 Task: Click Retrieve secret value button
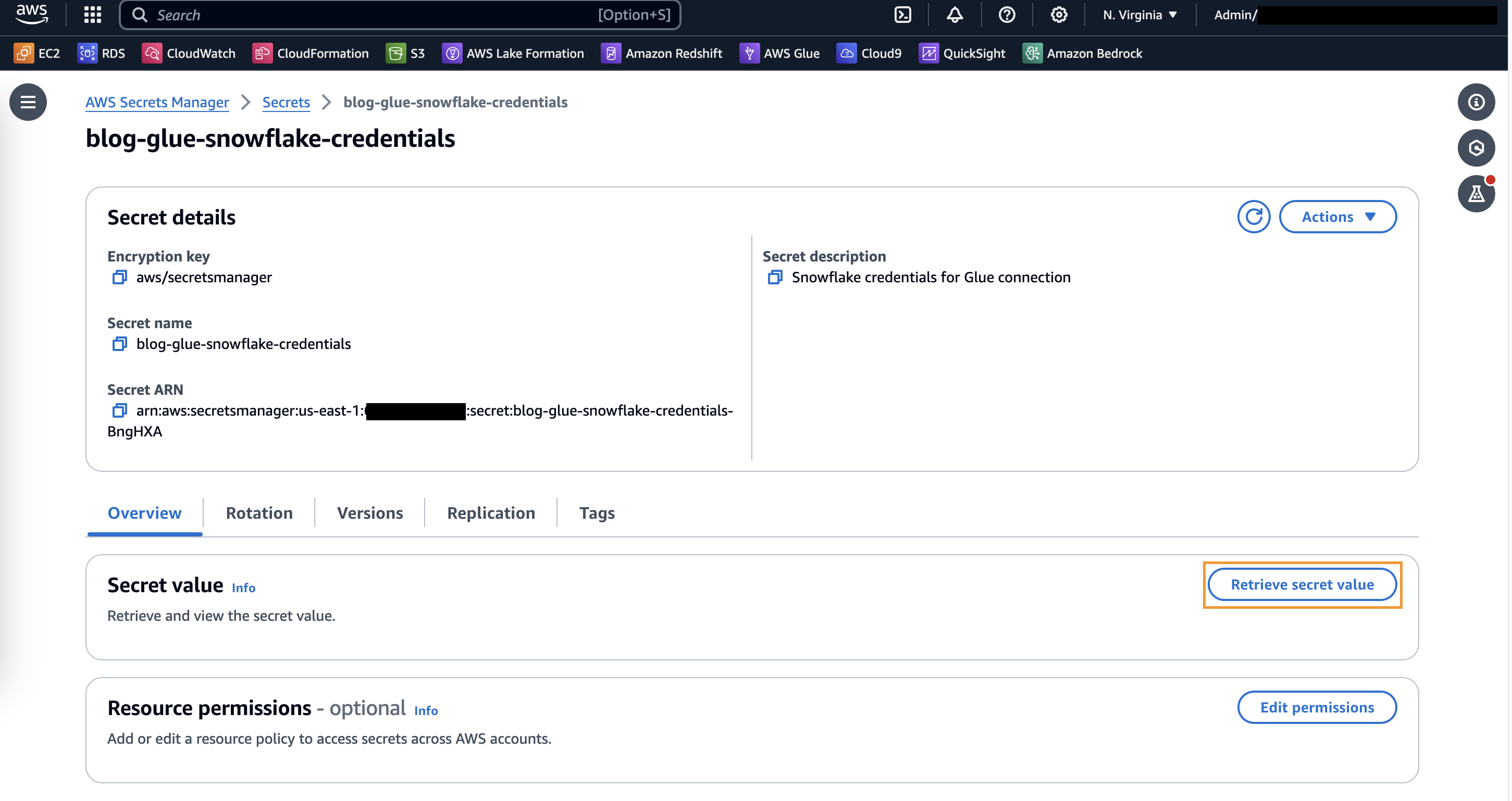[1302, 584]
